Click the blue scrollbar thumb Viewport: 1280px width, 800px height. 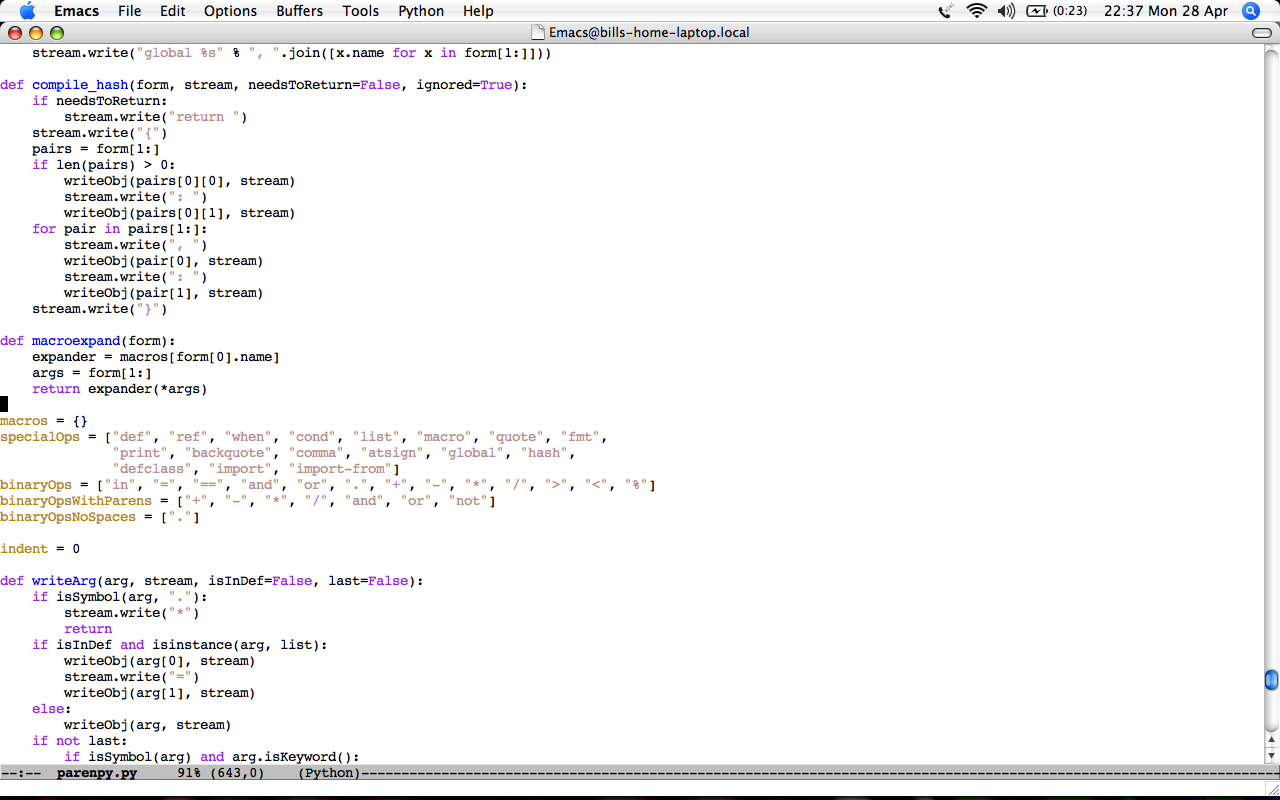point(1271,680)
